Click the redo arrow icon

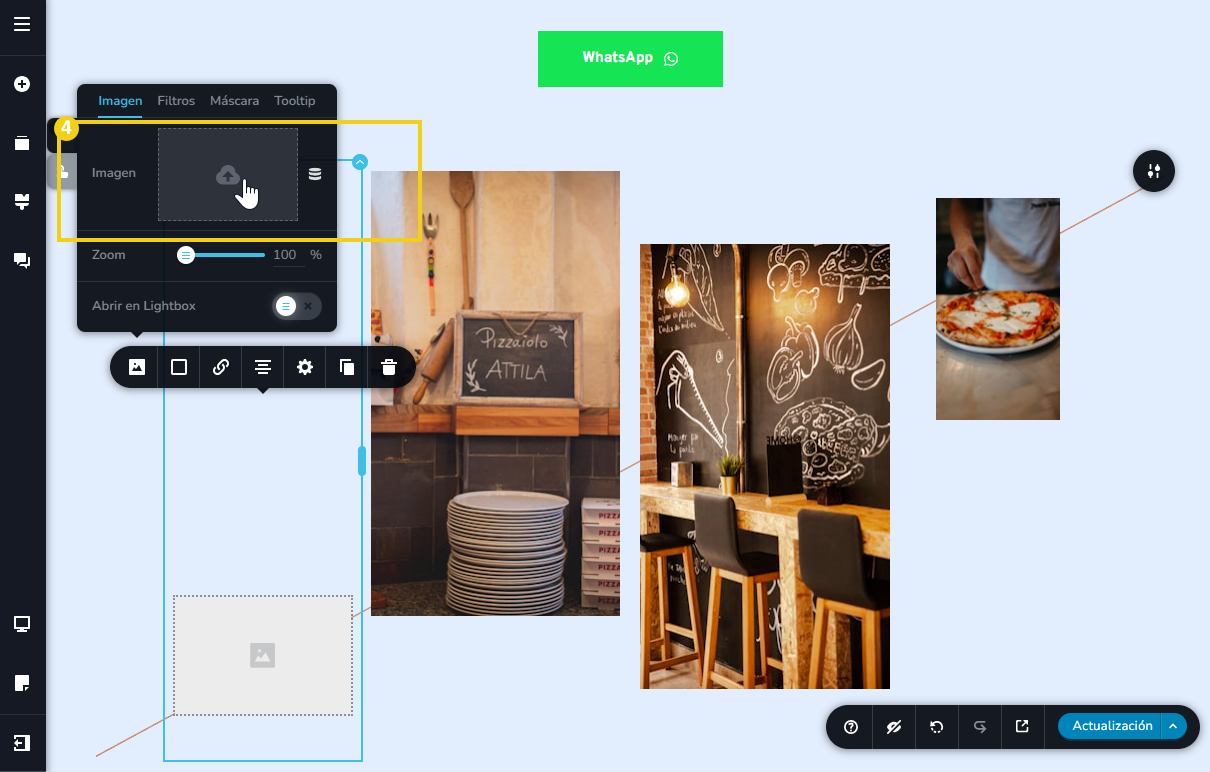tap(980, 727)
